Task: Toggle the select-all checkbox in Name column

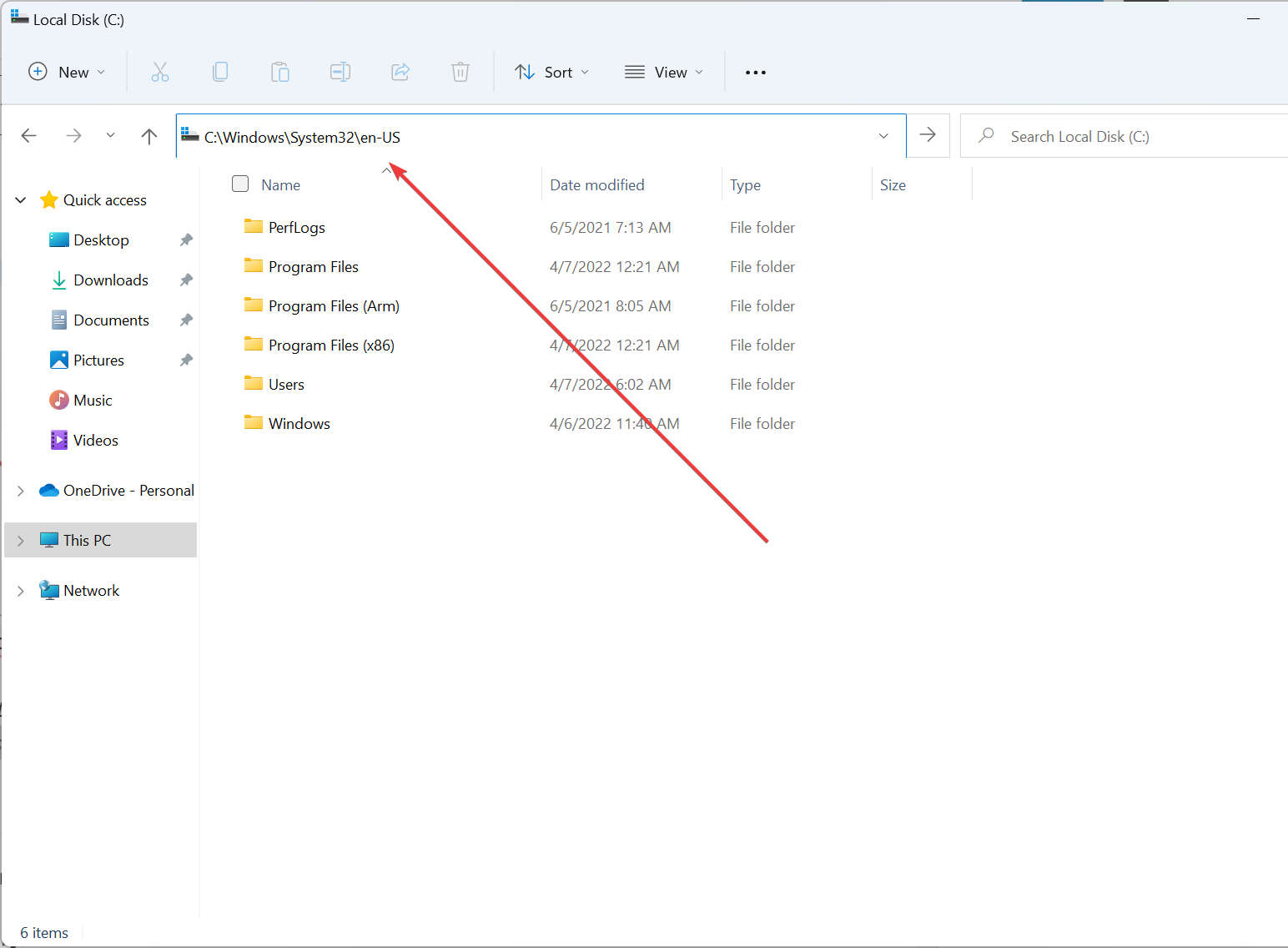Action: coord(239,184)
